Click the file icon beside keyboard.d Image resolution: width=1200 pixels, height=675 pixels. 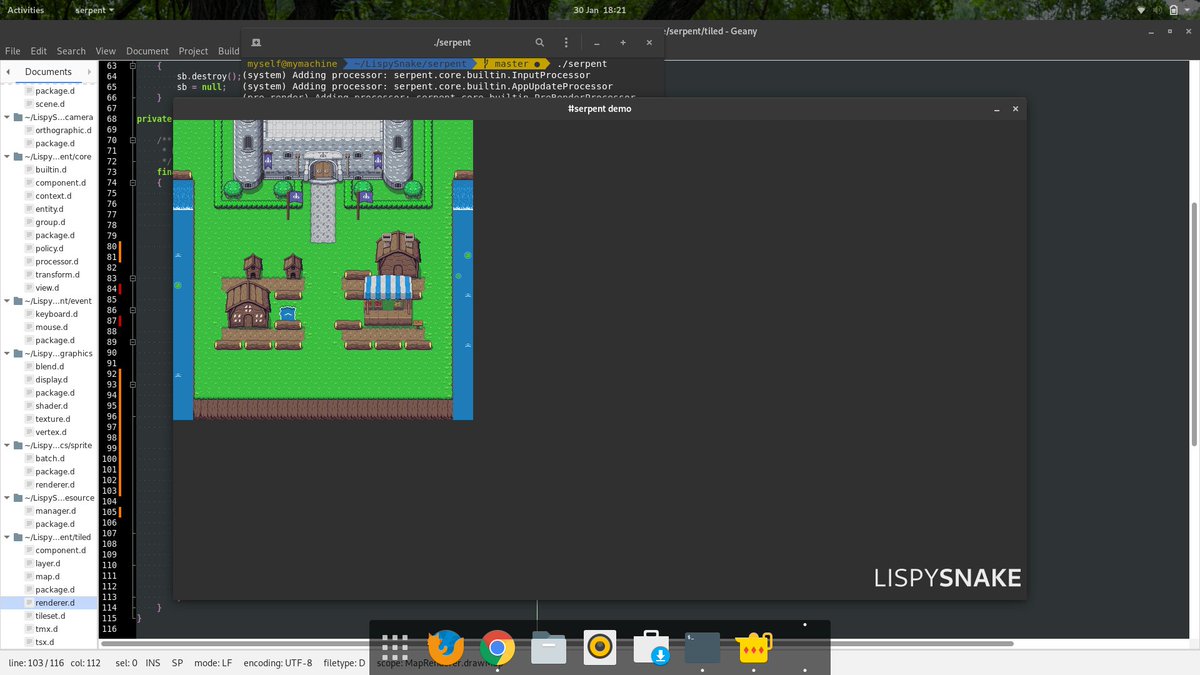[27, 314]
